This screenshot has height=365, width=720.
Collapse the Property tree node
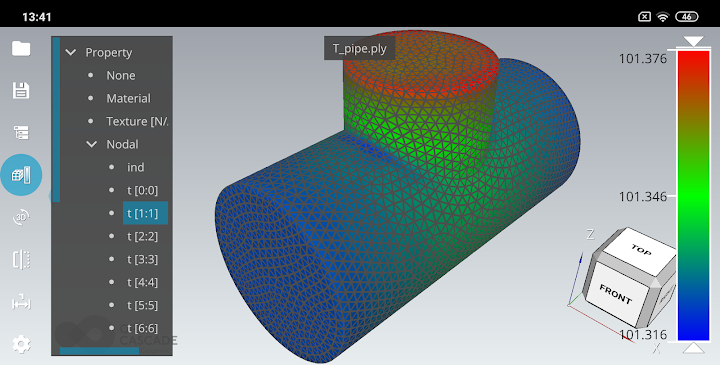click(71, 52)
